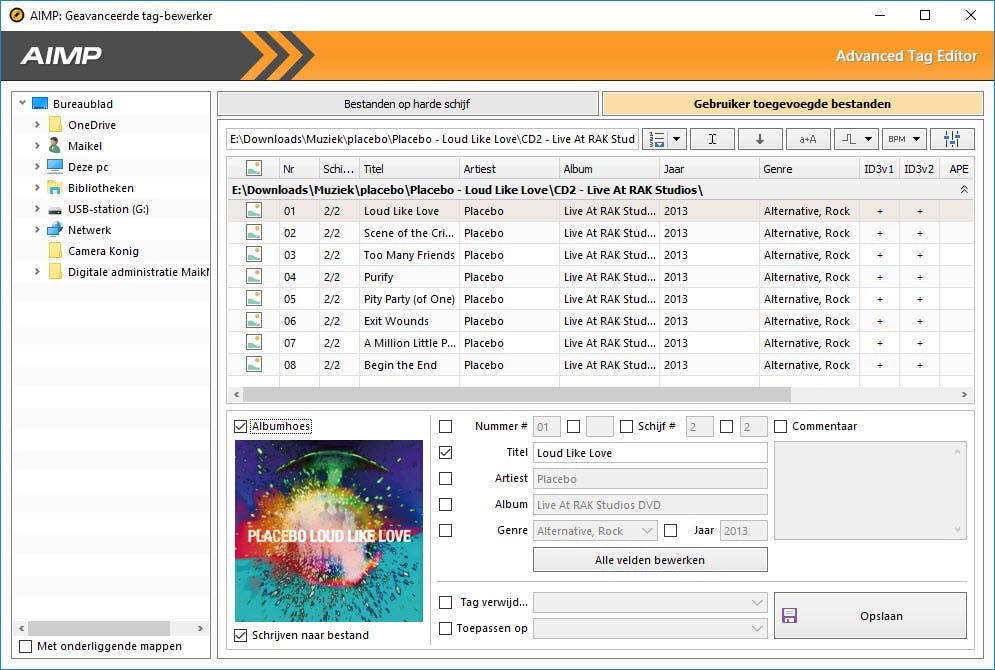
Task: Click the cover icon of Begin the End row
Action: (x=254, y=364)
